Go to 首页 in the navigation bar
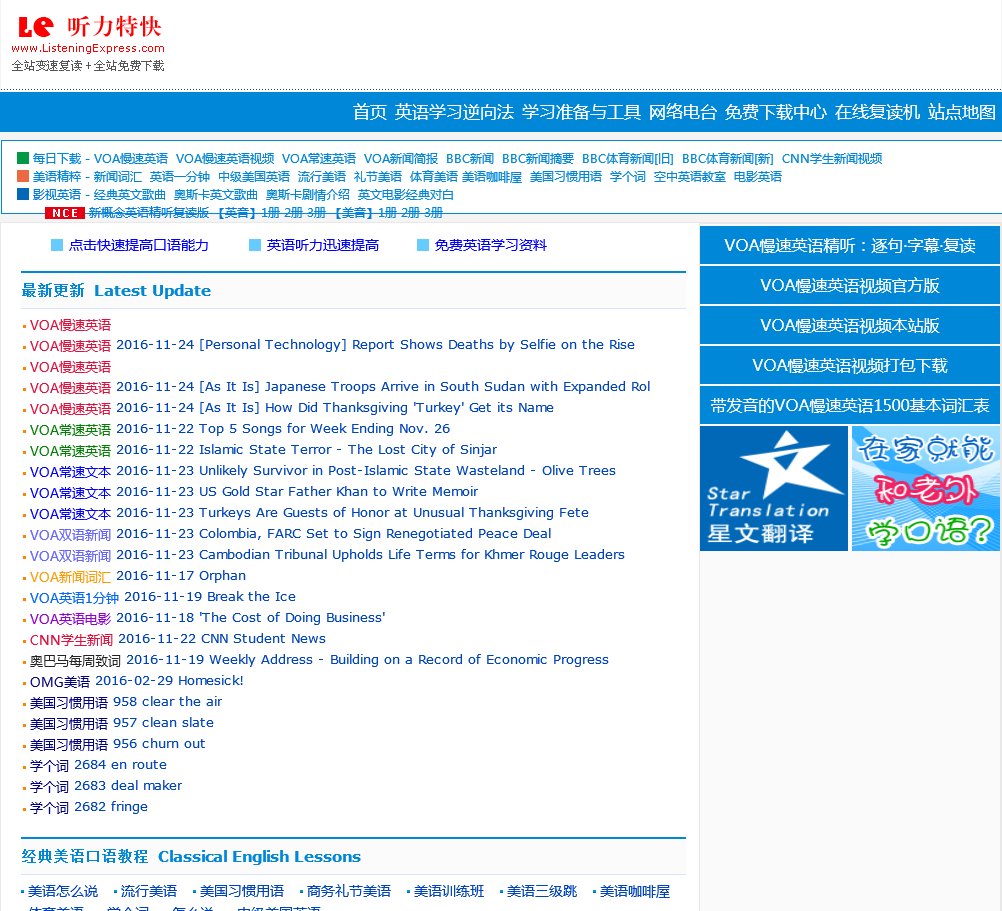This screenshot has width=1002, height=911. [370, 112]
